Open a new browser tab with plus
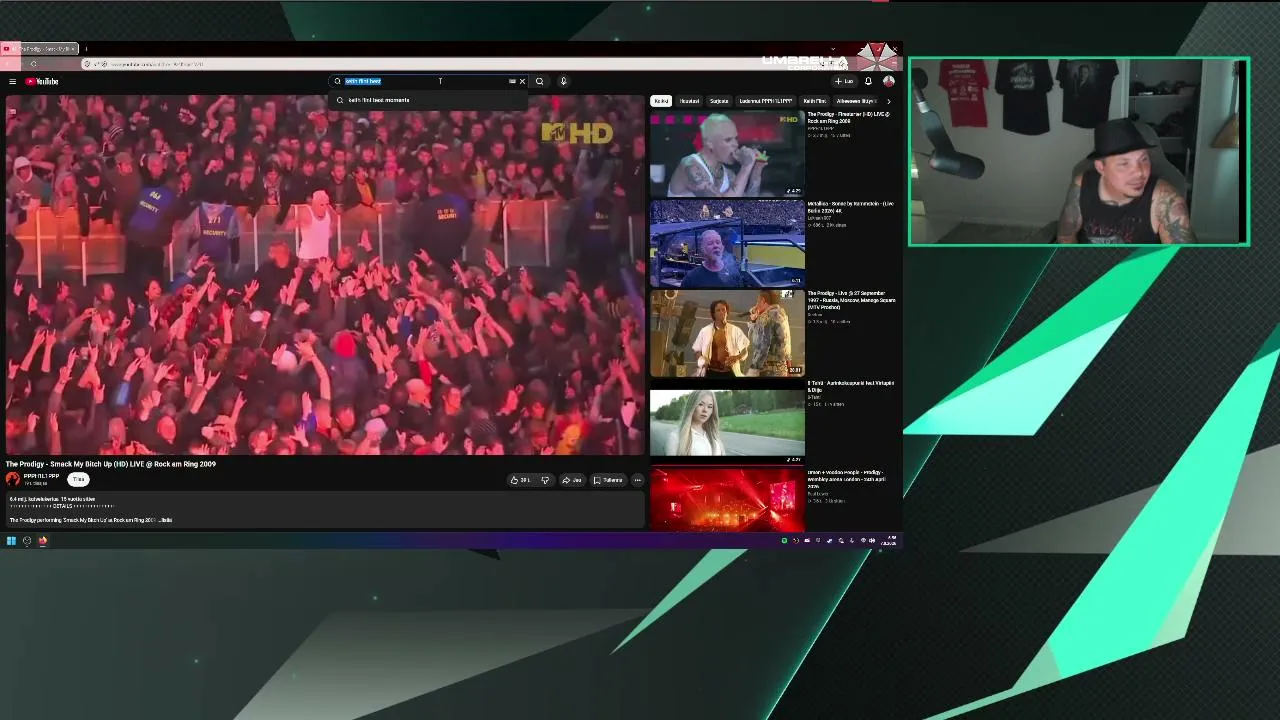Screen dimensions: 1280x720 (86, 49)
